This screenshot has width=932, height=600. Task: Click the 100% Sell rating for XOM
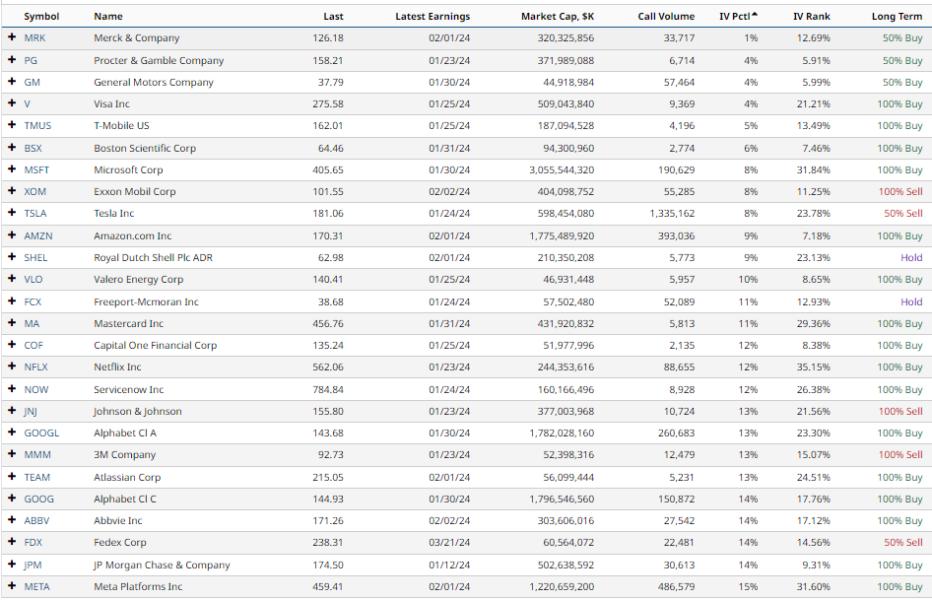[900, 191]
